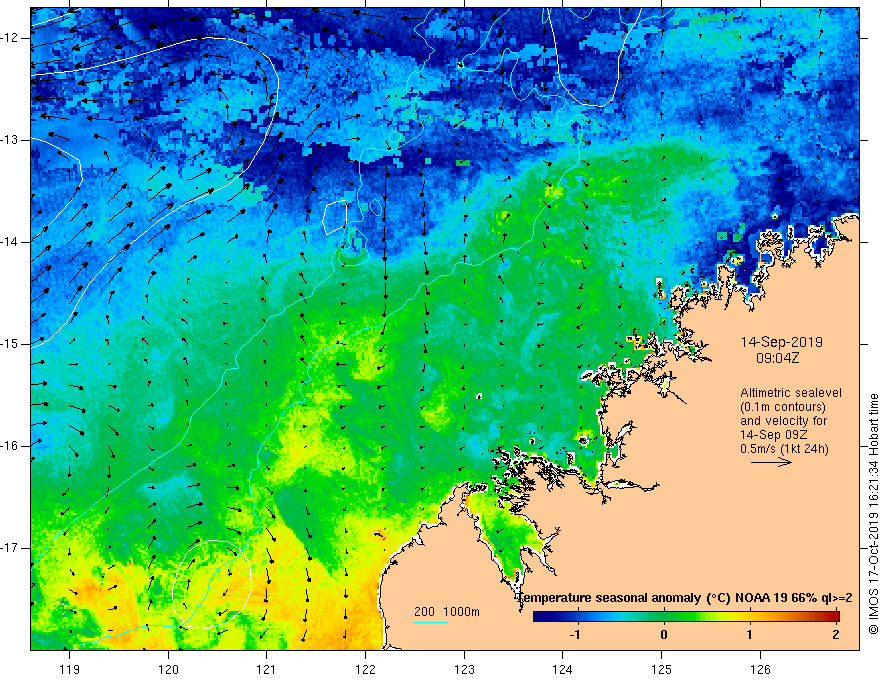
Task: Click latitude axis label -12
Action: click(x=10, y=38)
